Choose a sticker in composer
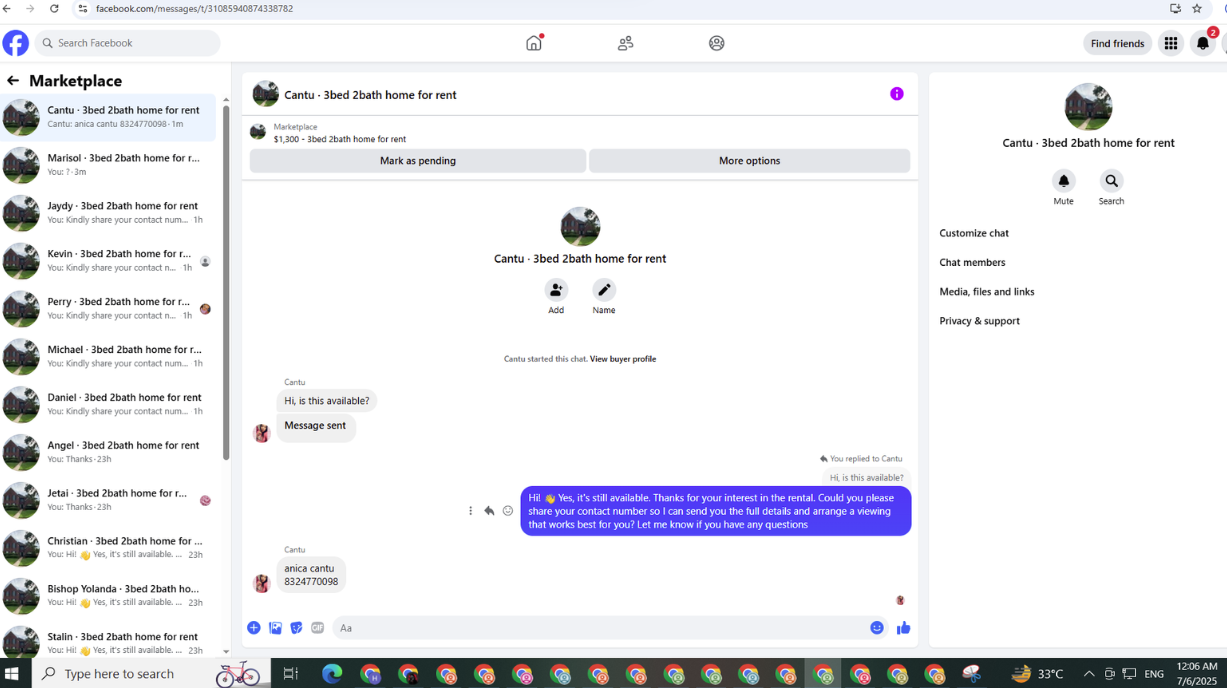The width and height of the screenshot is (1227, 688). [x=296, y=628]
